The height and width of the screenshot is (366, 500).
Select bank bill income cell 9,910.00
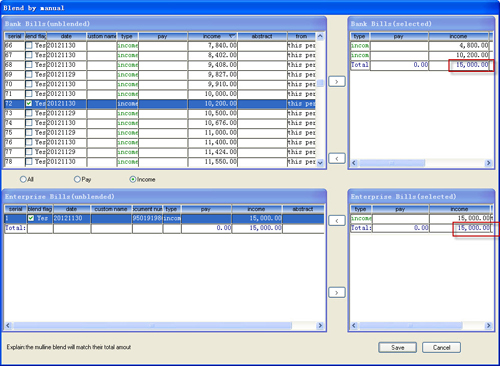[213, 84]
